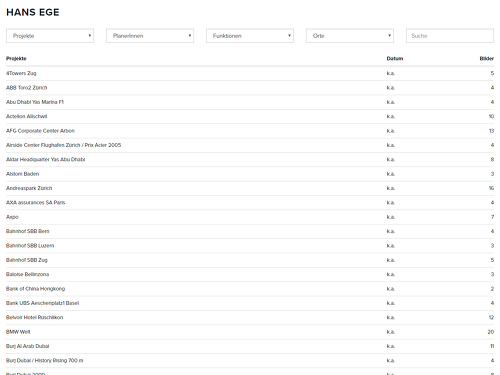Screen dimensions: 500x375
Task: Sort by the Bilder column header
Action: pos(487,59)
